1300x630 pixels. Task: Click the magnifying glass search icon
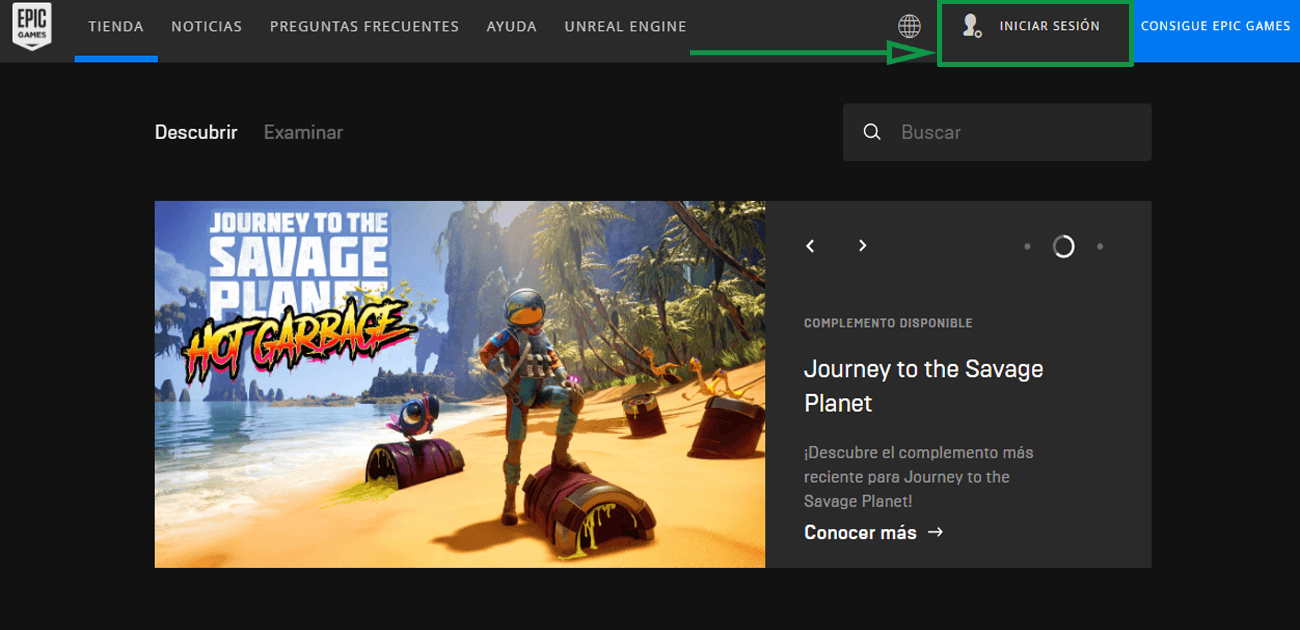click(x=872, y=132)
